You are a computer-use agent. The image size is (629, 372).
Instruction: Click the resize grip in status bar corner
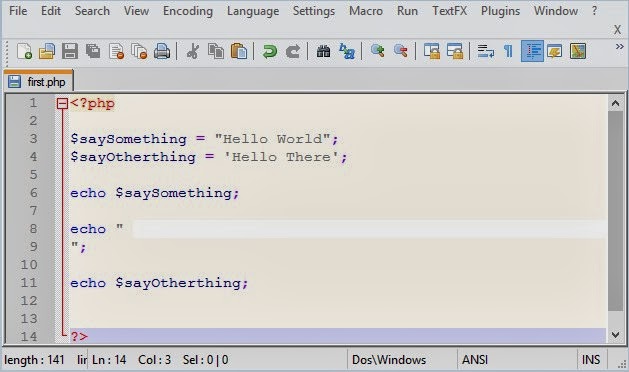pos(621,364)
